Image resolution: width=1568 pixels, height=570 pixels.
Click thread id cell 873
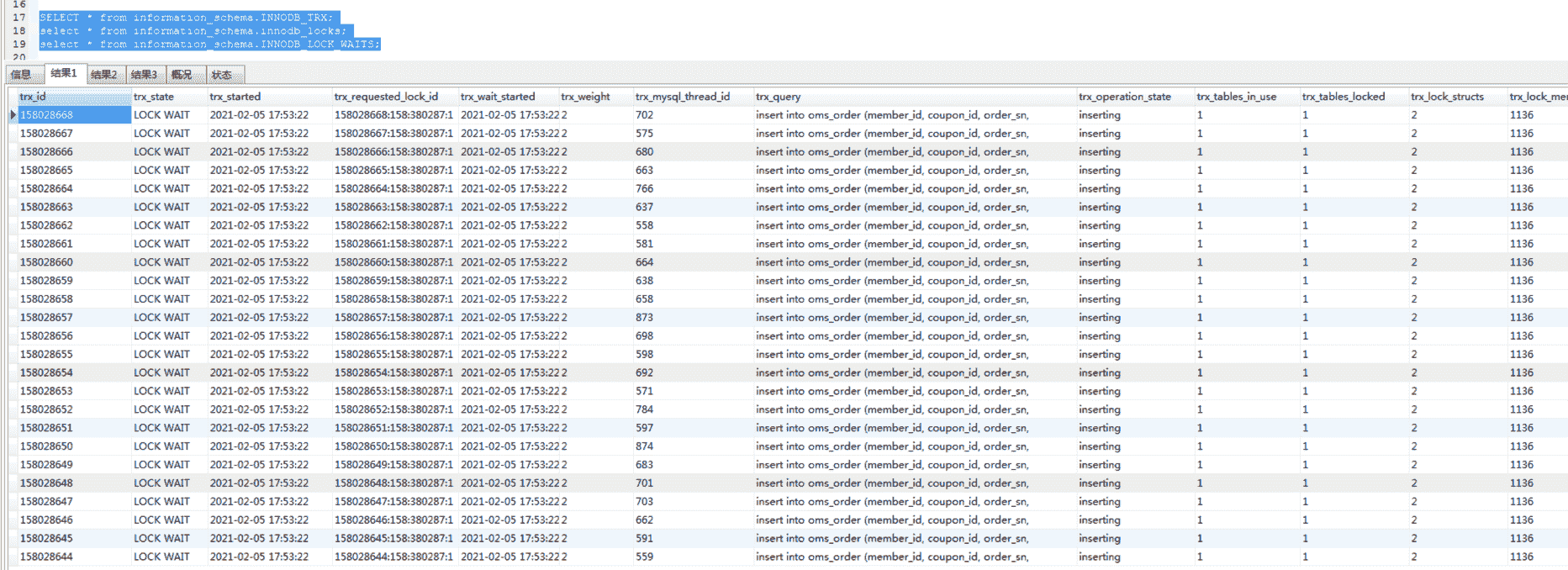point(694,318)
